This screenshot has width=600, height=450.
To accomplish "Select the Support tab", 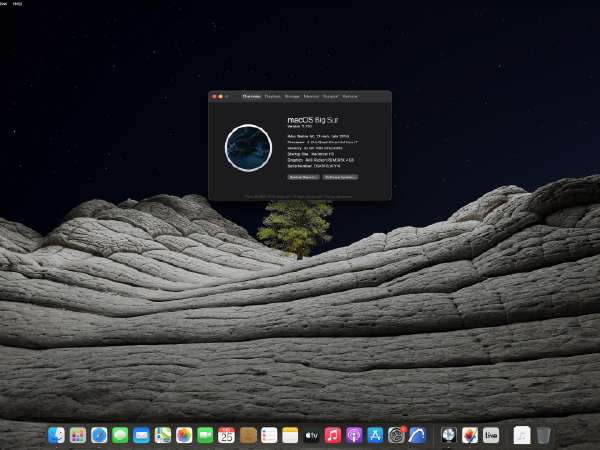I will tap(331, 96).
